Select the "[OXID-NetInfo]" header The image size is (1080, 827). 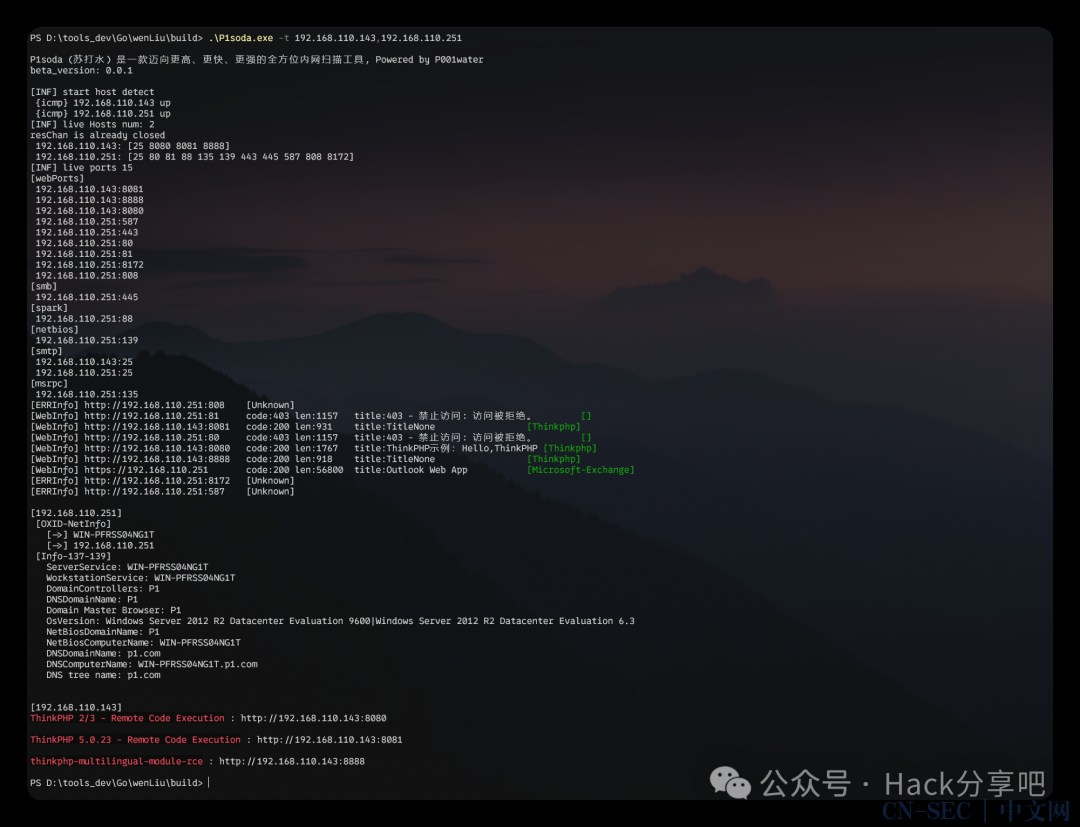[73, 524]
